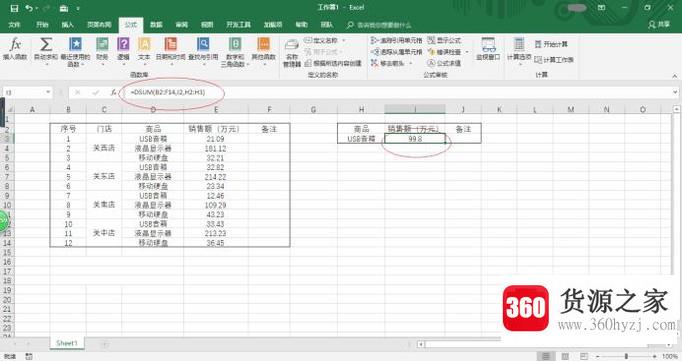Open the Math & Trig (数学和三角函数) dropdown

point(235,52)
